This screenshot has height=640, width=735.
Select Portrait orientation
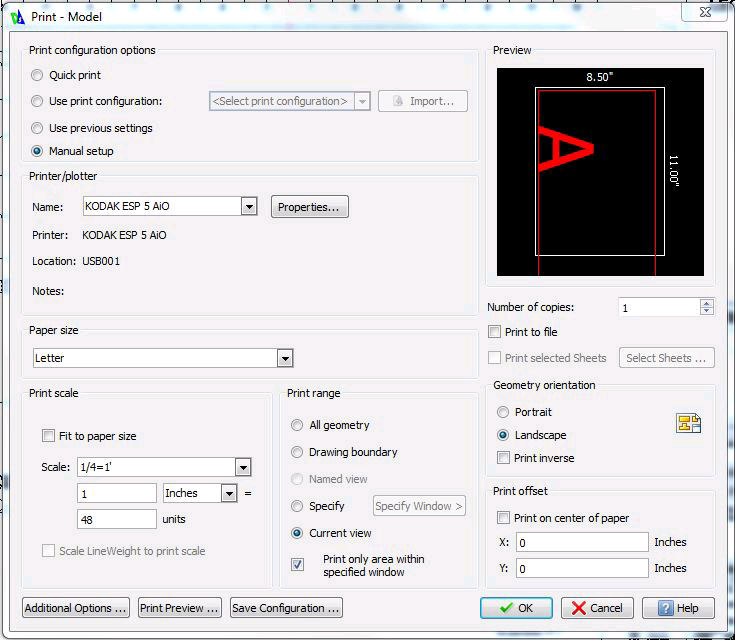(502, 412)
